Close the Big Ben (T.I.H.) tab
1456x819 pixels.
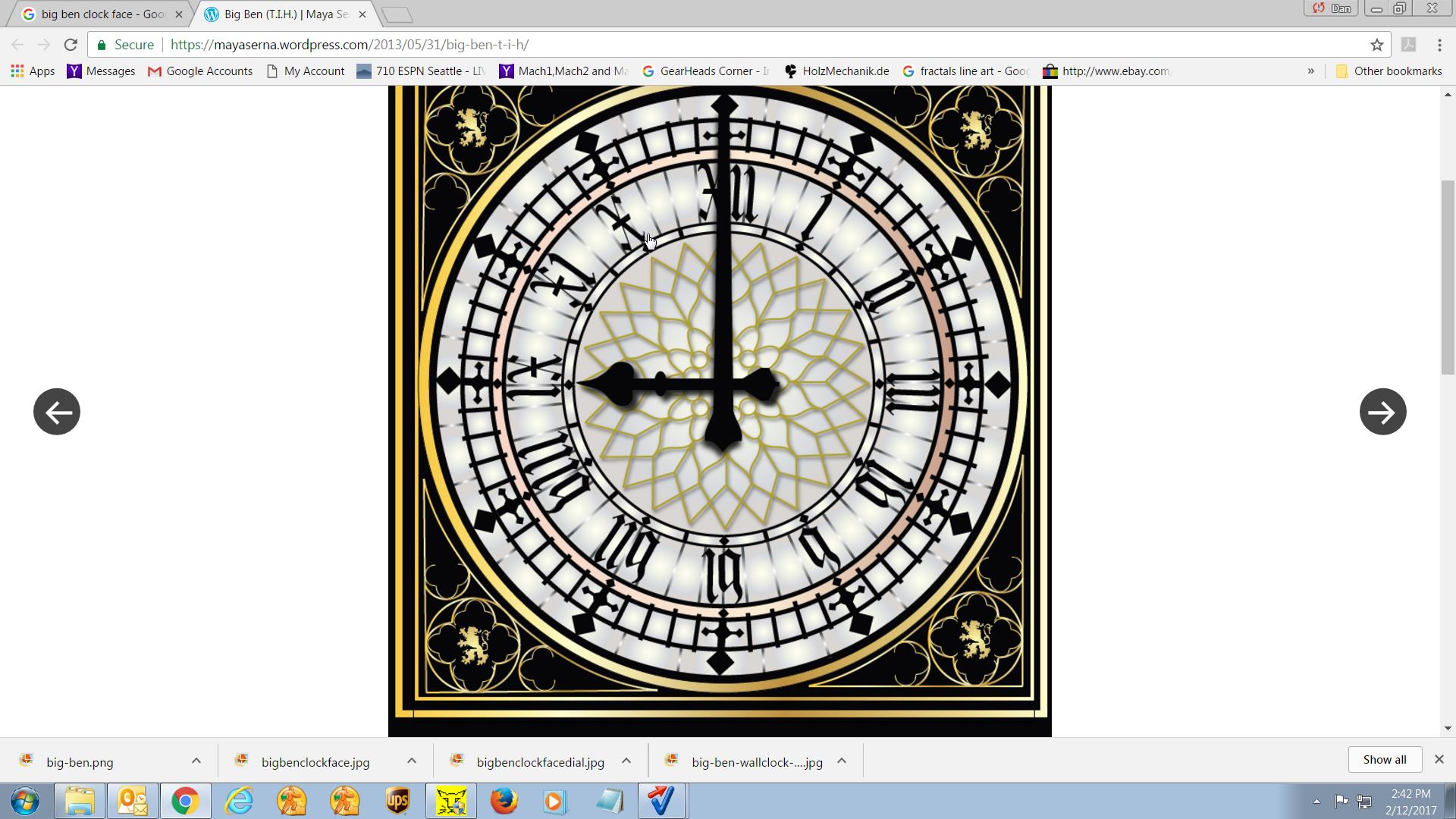tap(362, 14)
